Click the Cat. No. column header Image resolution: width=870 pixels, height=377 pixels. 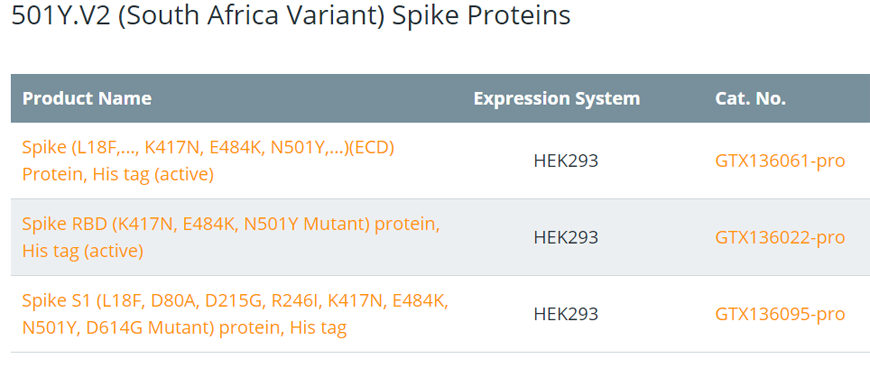[750, 99]
